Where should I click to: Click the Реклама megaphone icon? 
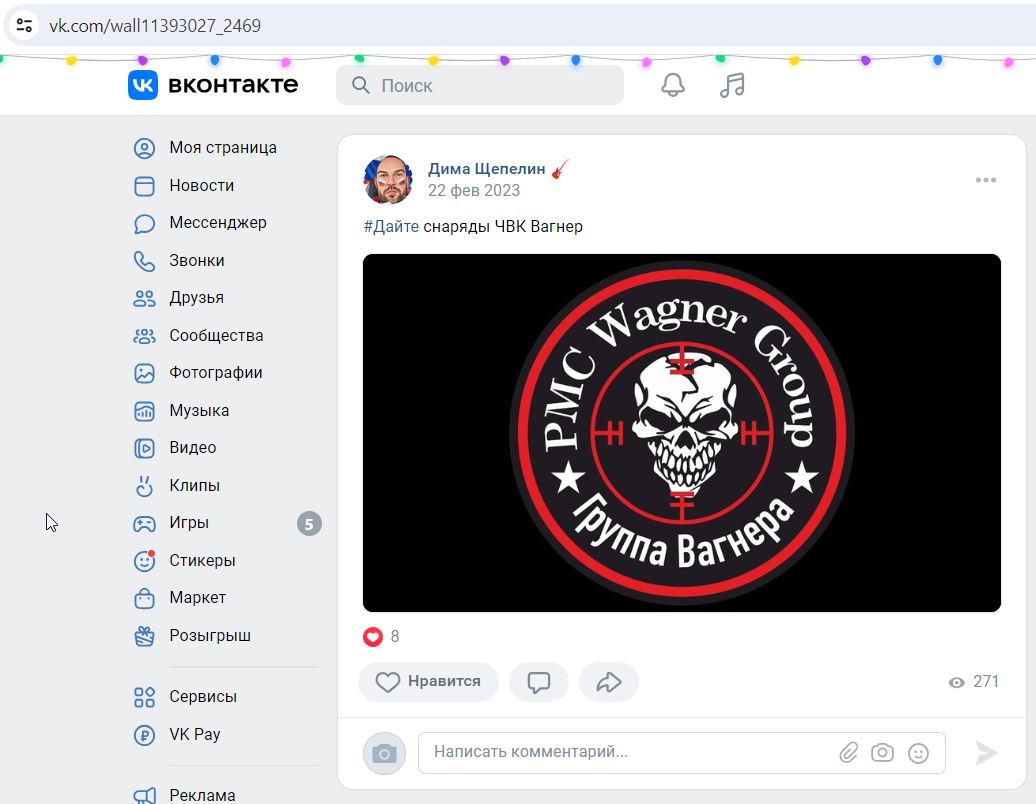coord(144,795)
